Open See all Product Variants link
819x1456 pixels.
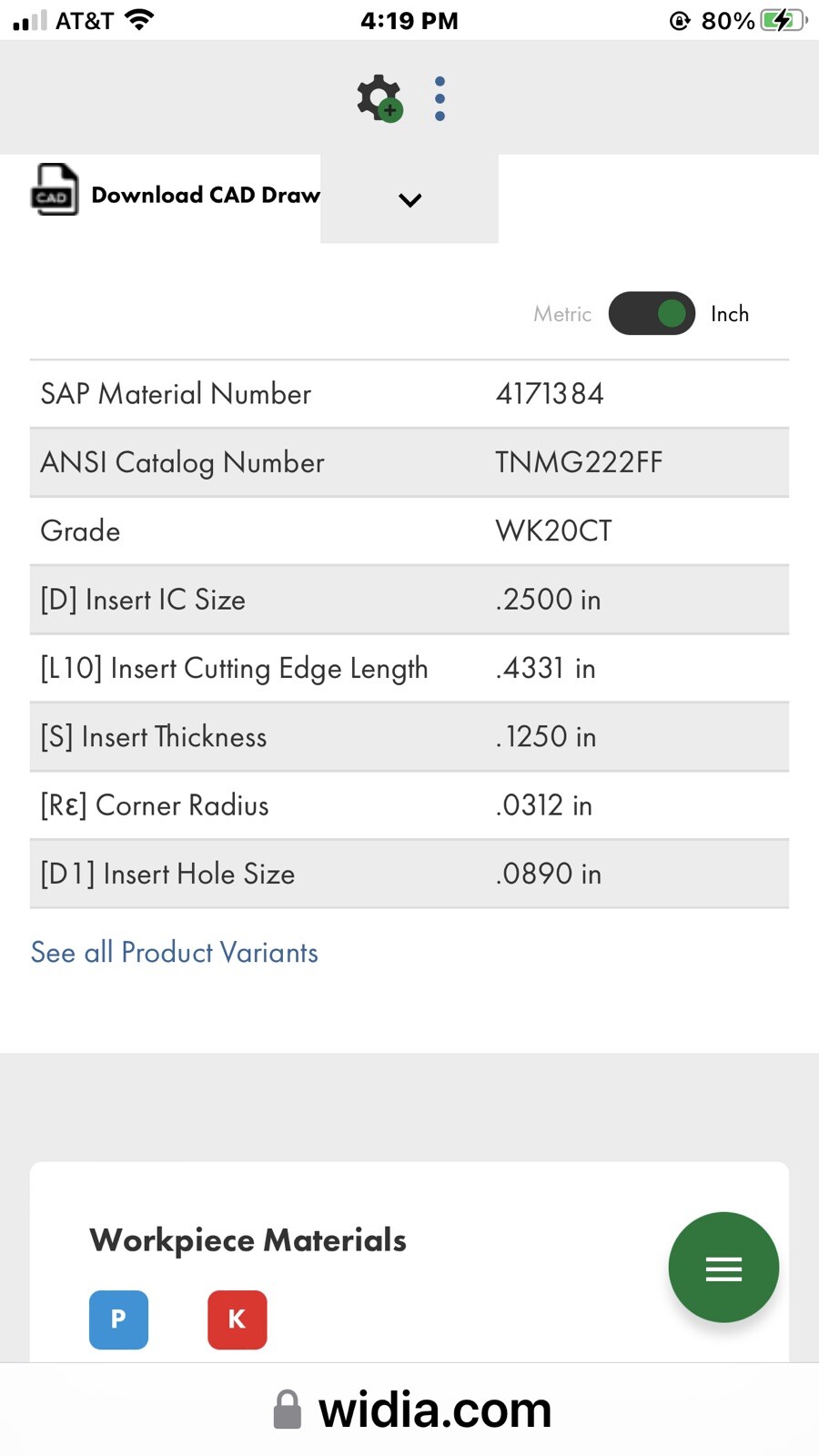pyautogui.click(x=175, y=952)
